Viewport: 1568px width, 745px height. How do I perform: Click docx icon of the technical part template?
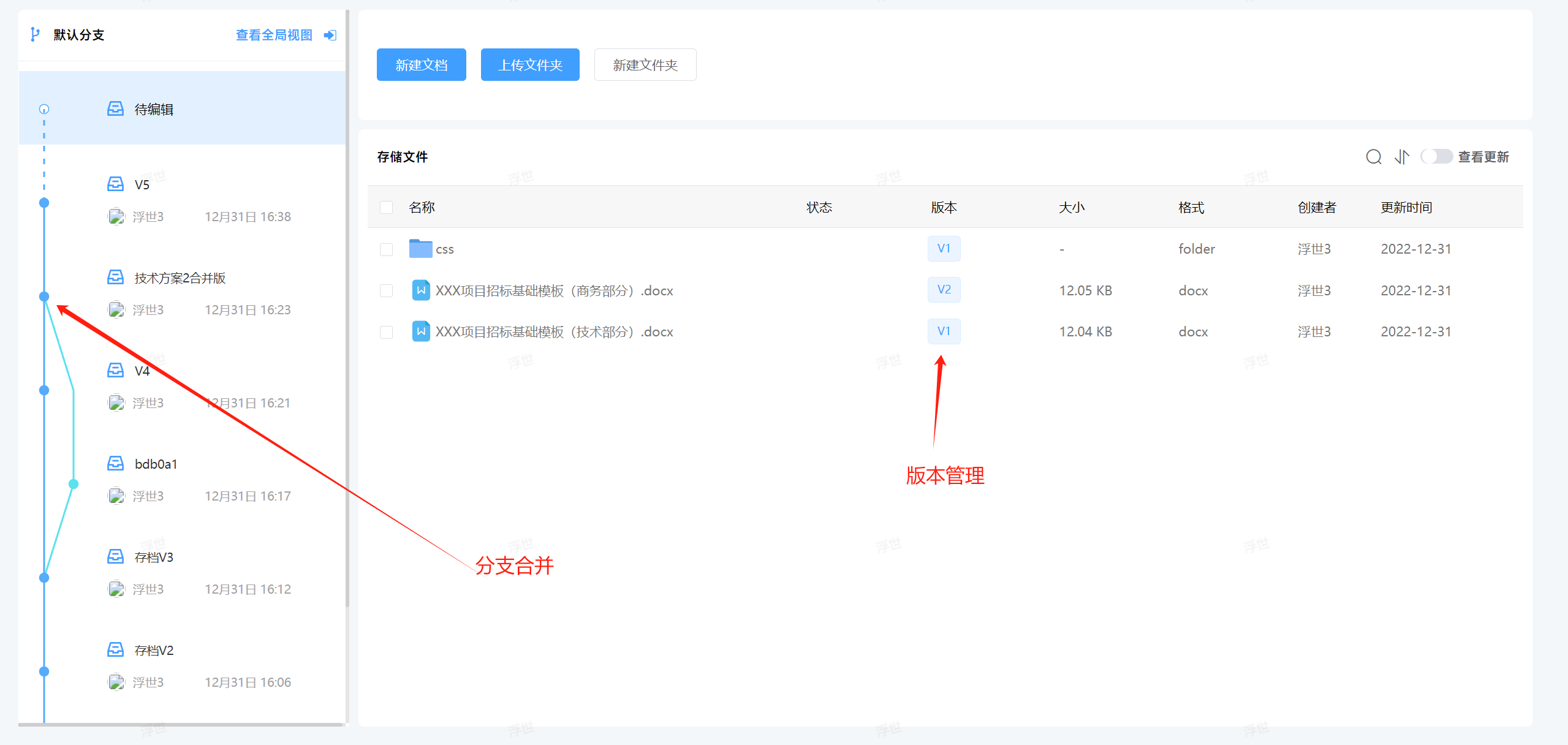[x=420, y=331]
